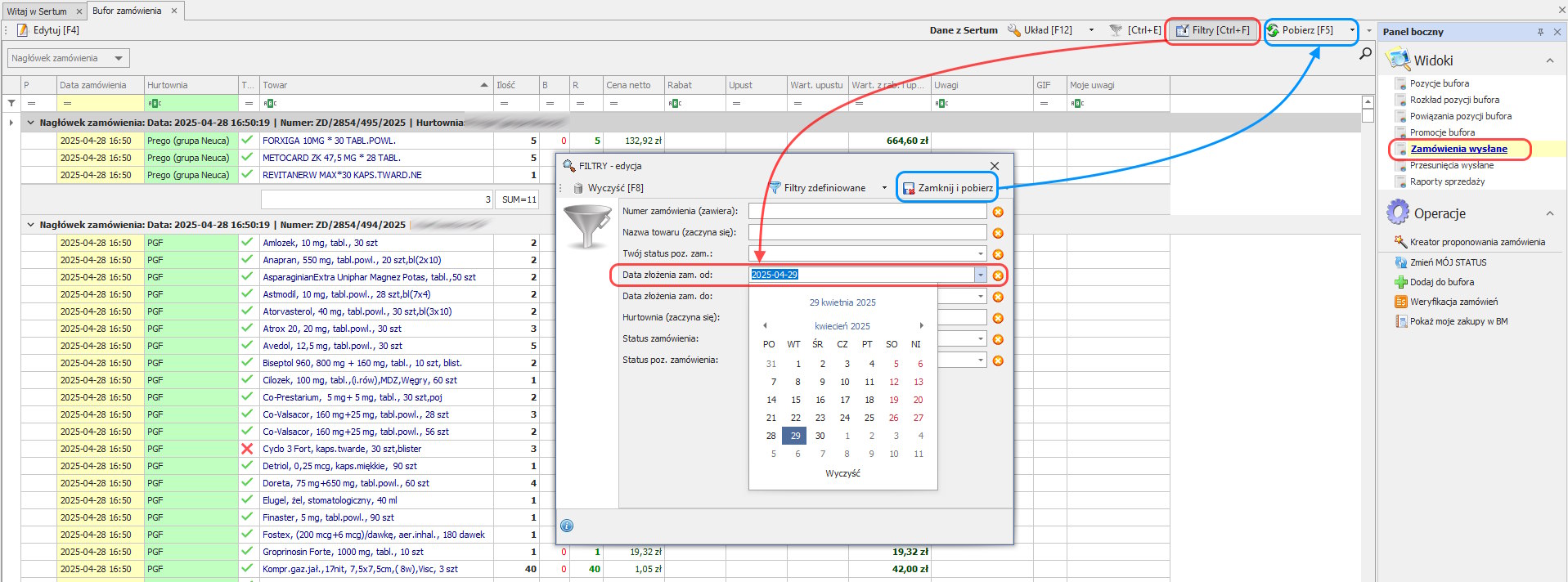This screenshot has height=582, width=1568.
Task: Click Wyczyść [F8] trash icon button
Action: 578,188
